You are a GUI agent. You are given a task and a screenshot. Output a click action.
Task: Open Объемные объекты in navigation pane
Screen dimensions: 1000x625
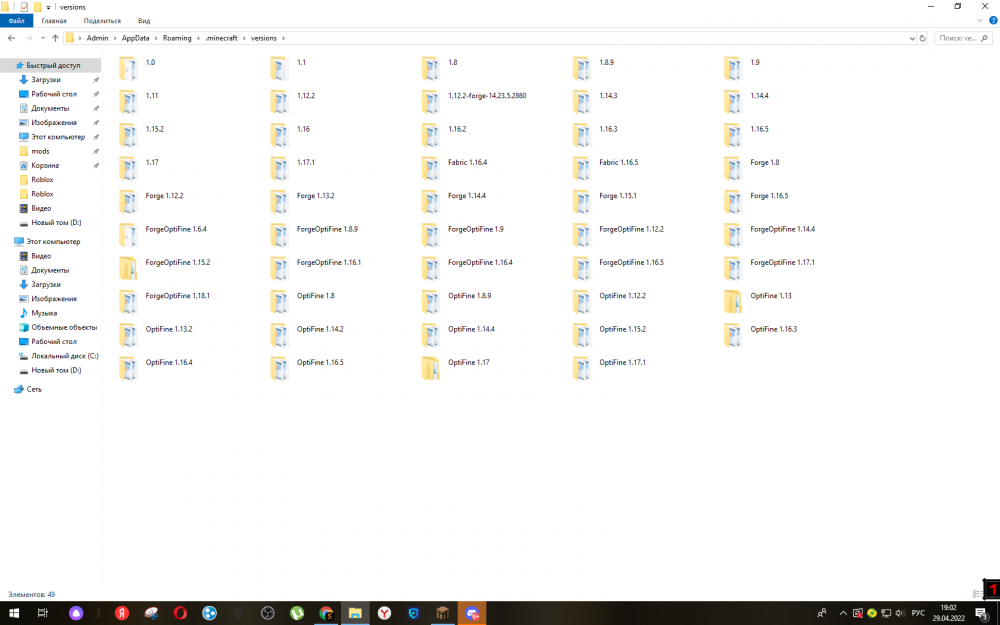[64, 327]
